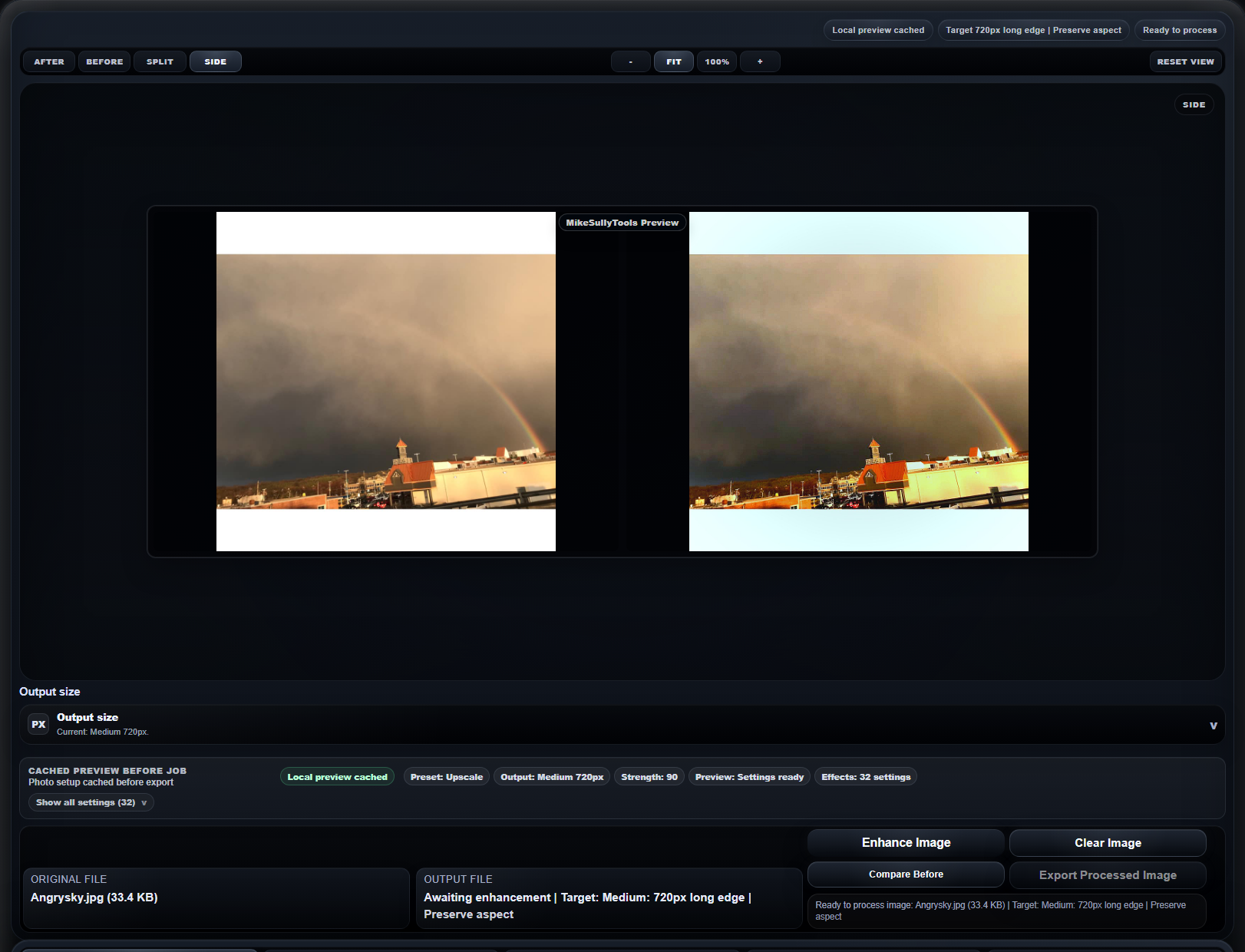
Task: Click the Awaiting enhancement output file text
Action: click(x=587, y=906)
